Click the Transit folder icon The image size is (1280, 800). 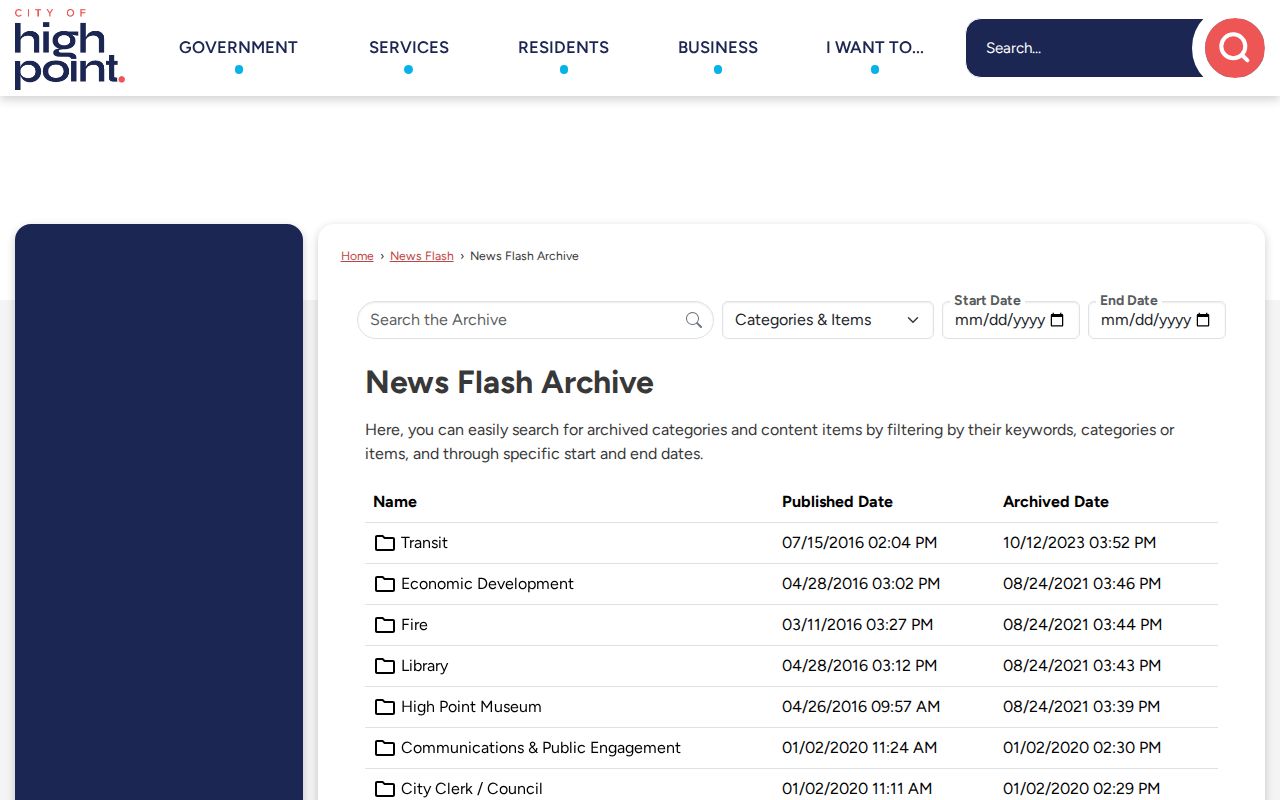pos(385,543)
